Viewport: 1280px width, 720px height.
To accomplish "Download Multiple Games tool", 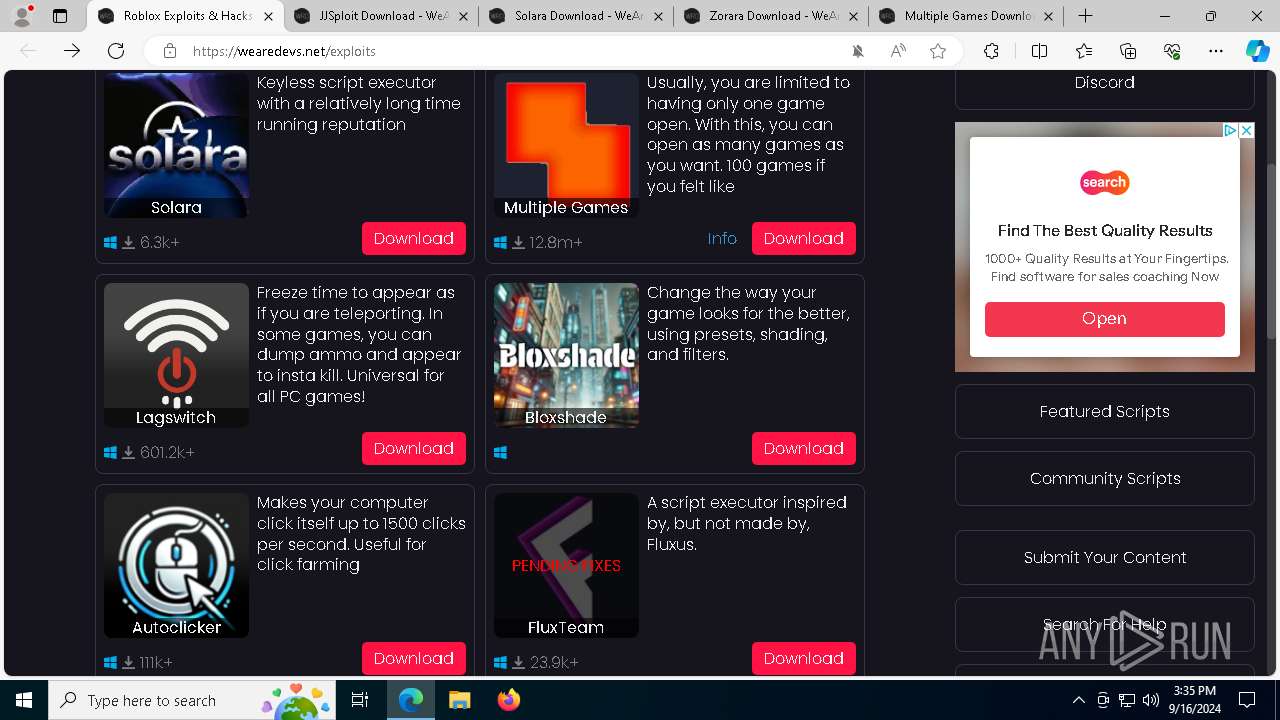I will (804, 239).
